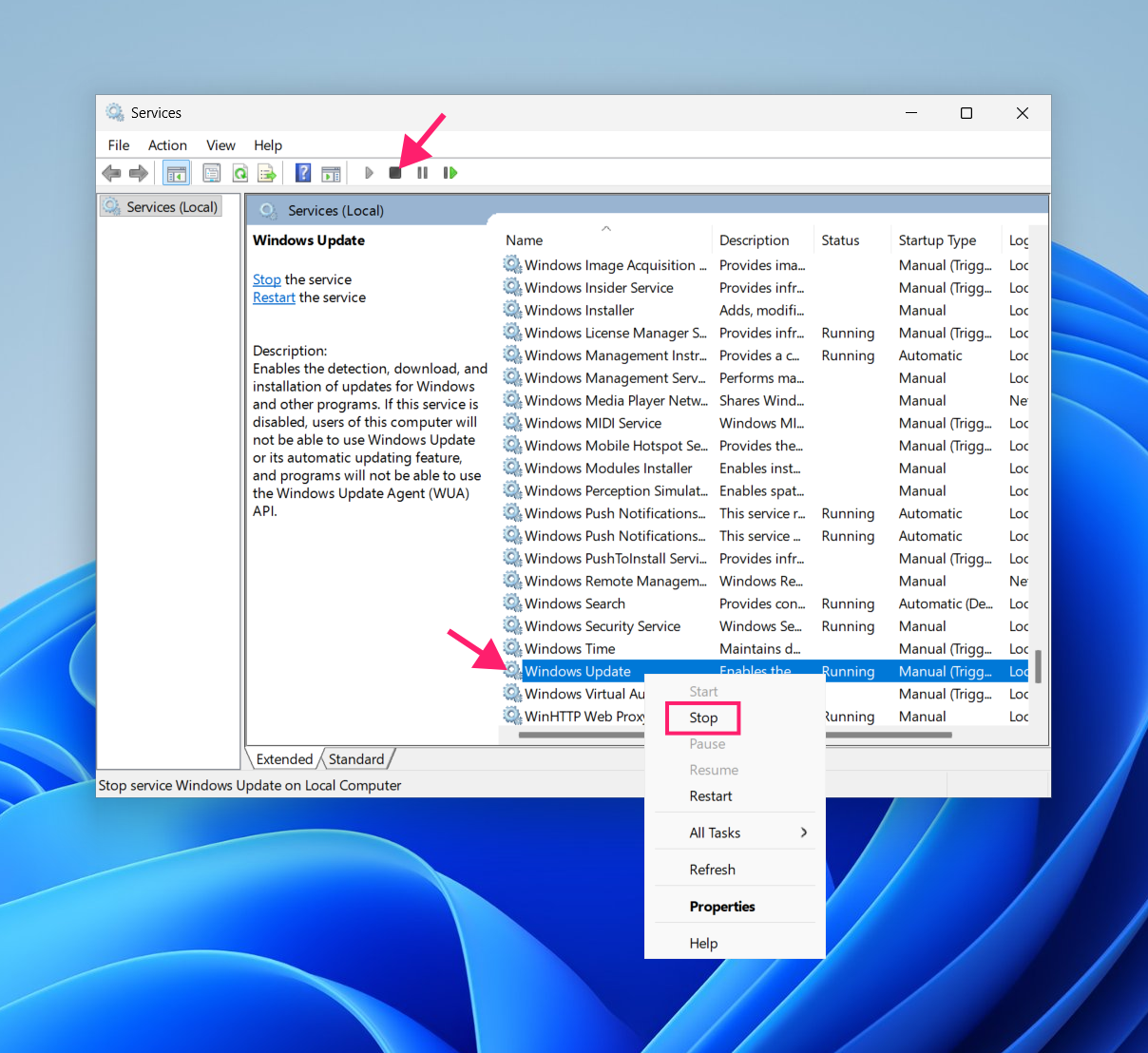Choose Stop in the context menu
The width and height of the screenshot is (1148, 1053).
[703, 718]
